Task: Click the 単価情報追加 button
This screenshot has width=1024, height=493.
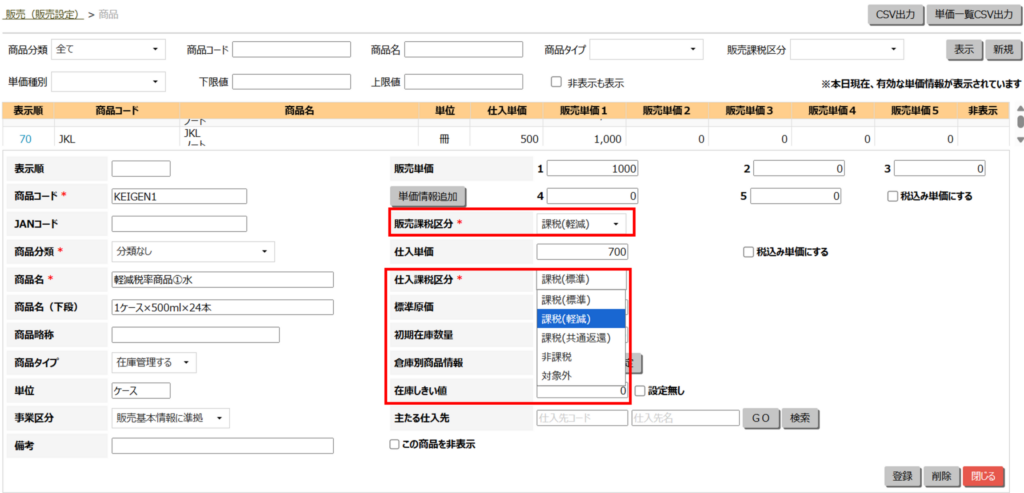Action: [x=428, y=196]
